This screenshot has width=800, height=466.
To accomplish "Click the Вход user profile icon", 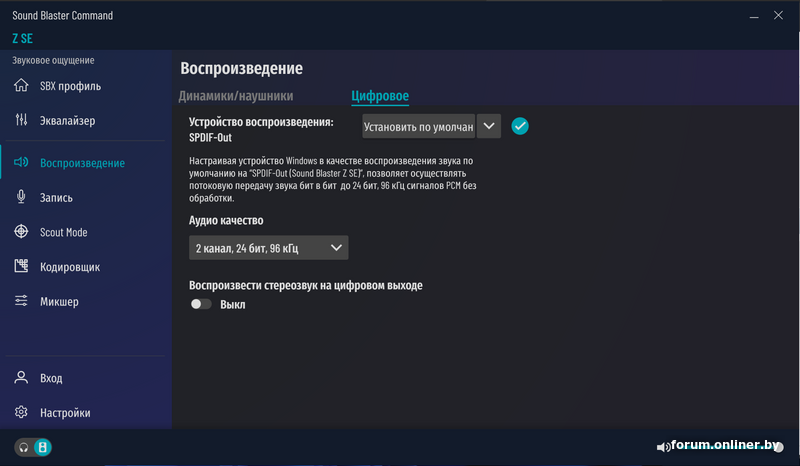I will pos(21,378).
